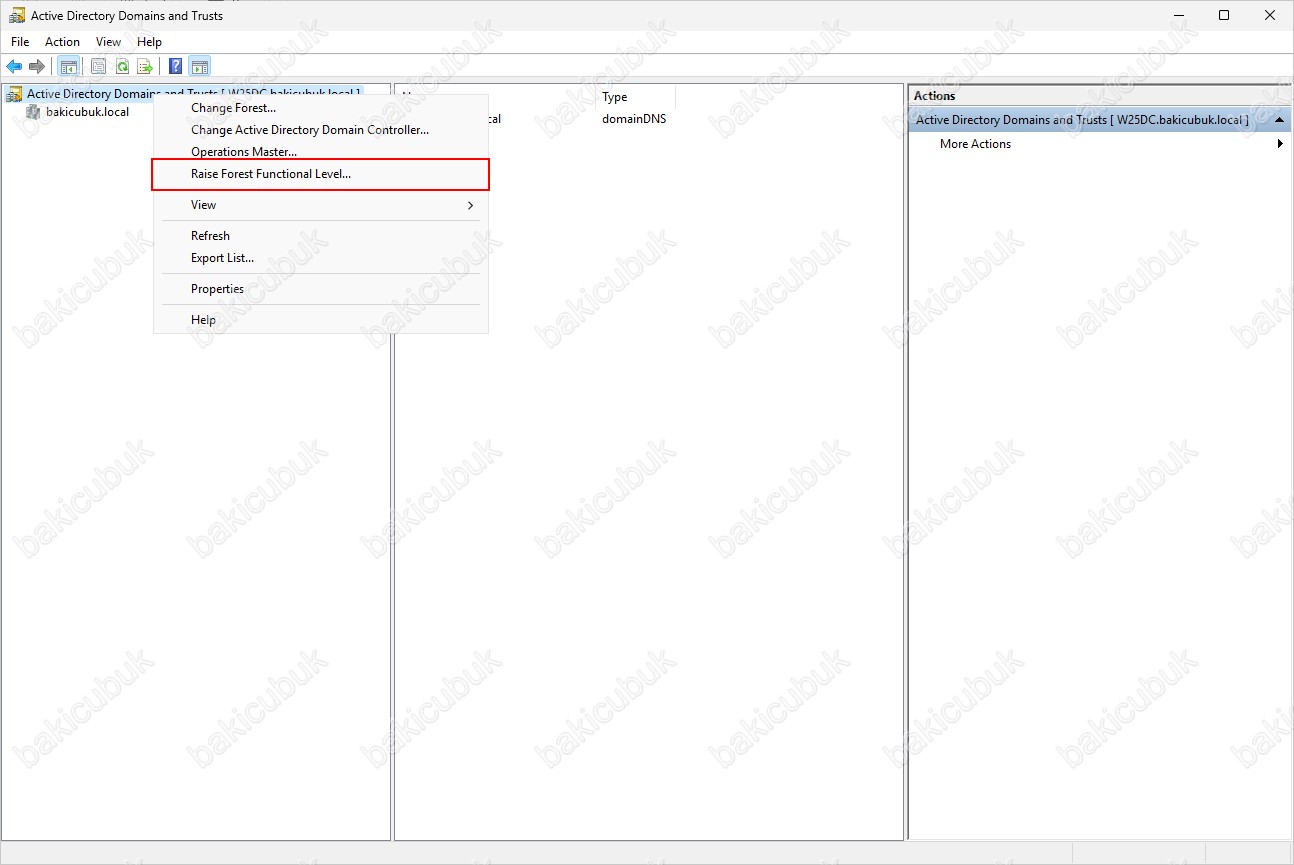Viewport: 1294px width, 865px height.
Task: Click Actions header Active Directory Domains and Trusts [W25DC.bakicubuk.local]
Action: click(1083, 120)
